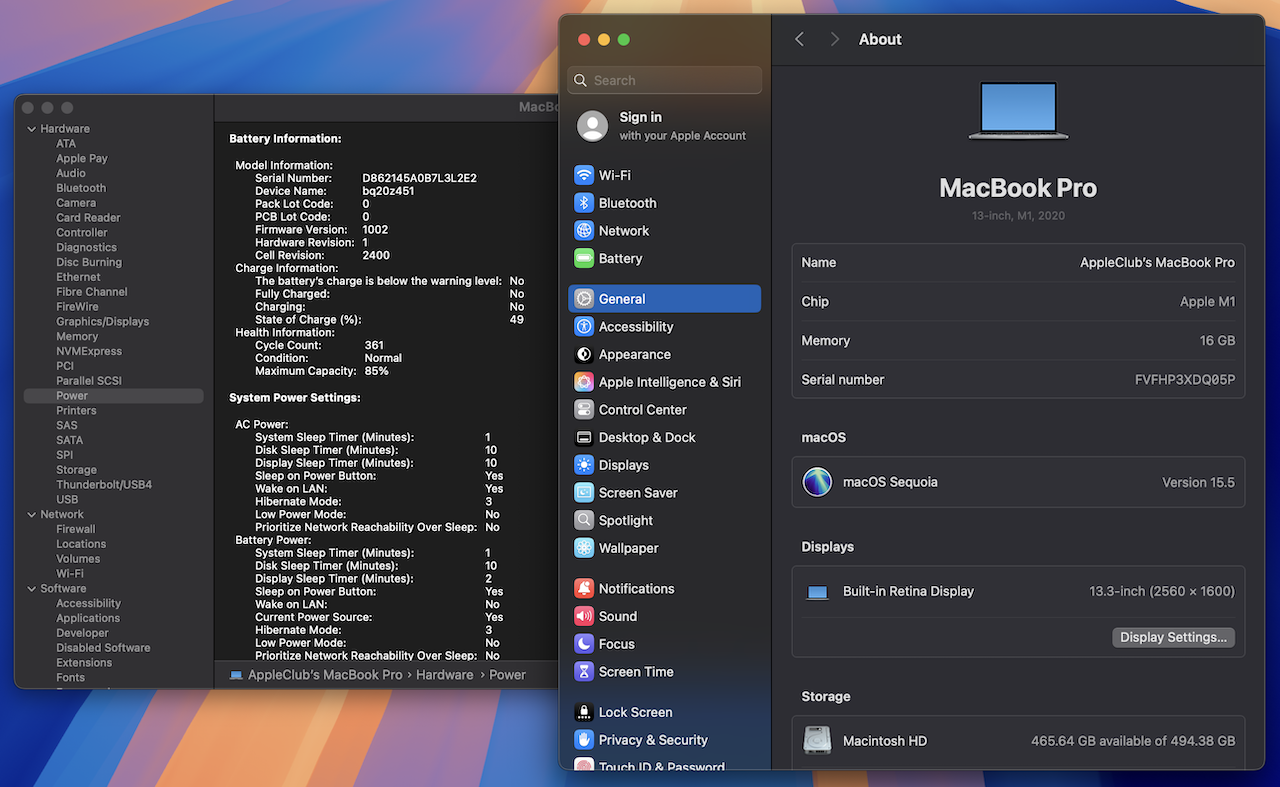The width and height of the screenshot is (1280, 787).
Task: Open Volumes under Network tree
Action: 78,559
